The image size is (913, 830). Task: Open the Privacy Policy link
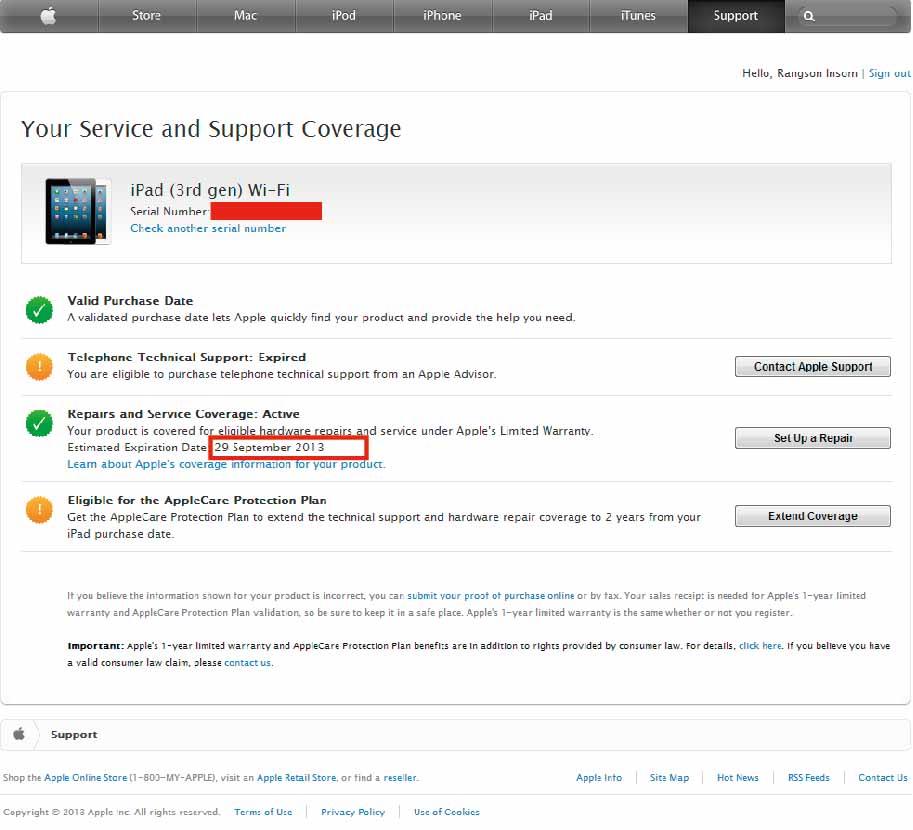point(353,812)
